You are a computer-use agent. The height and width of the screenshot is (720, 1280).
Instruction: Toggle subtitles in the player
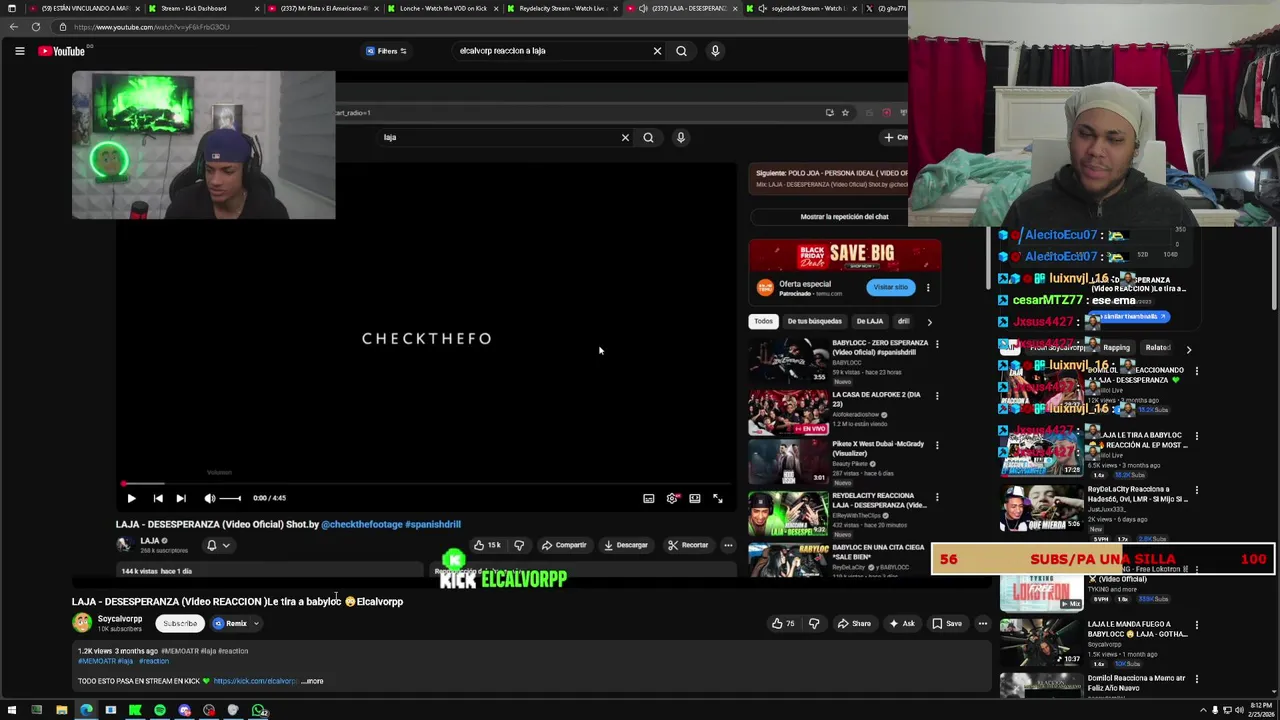click(649, 498)
